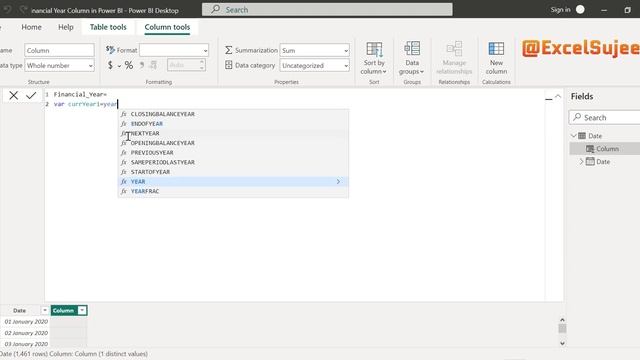Choose PREVIOUSYEAR from the suggestions

click(x=233, y=153)
